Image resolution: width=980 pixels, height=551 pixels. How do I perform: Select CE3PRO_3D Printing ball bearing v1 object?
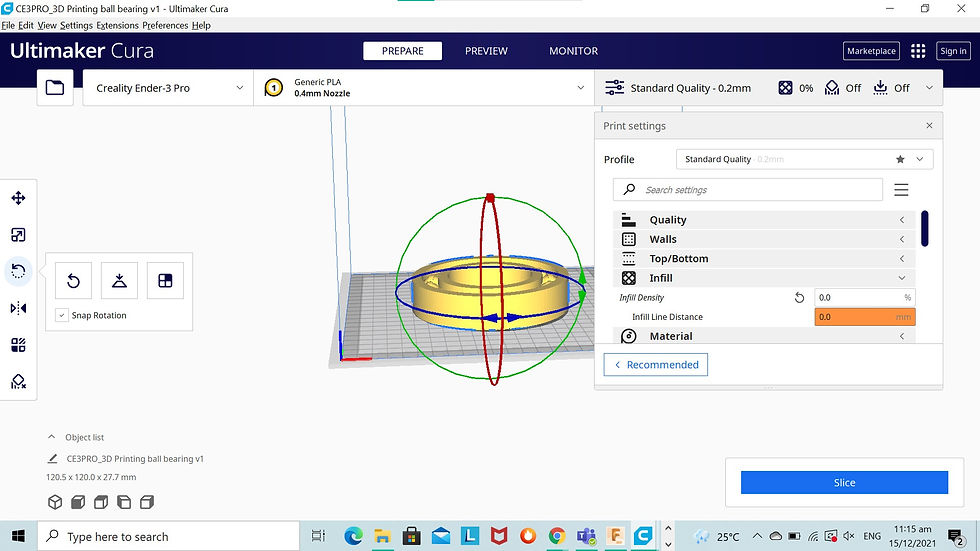[135, 459]
